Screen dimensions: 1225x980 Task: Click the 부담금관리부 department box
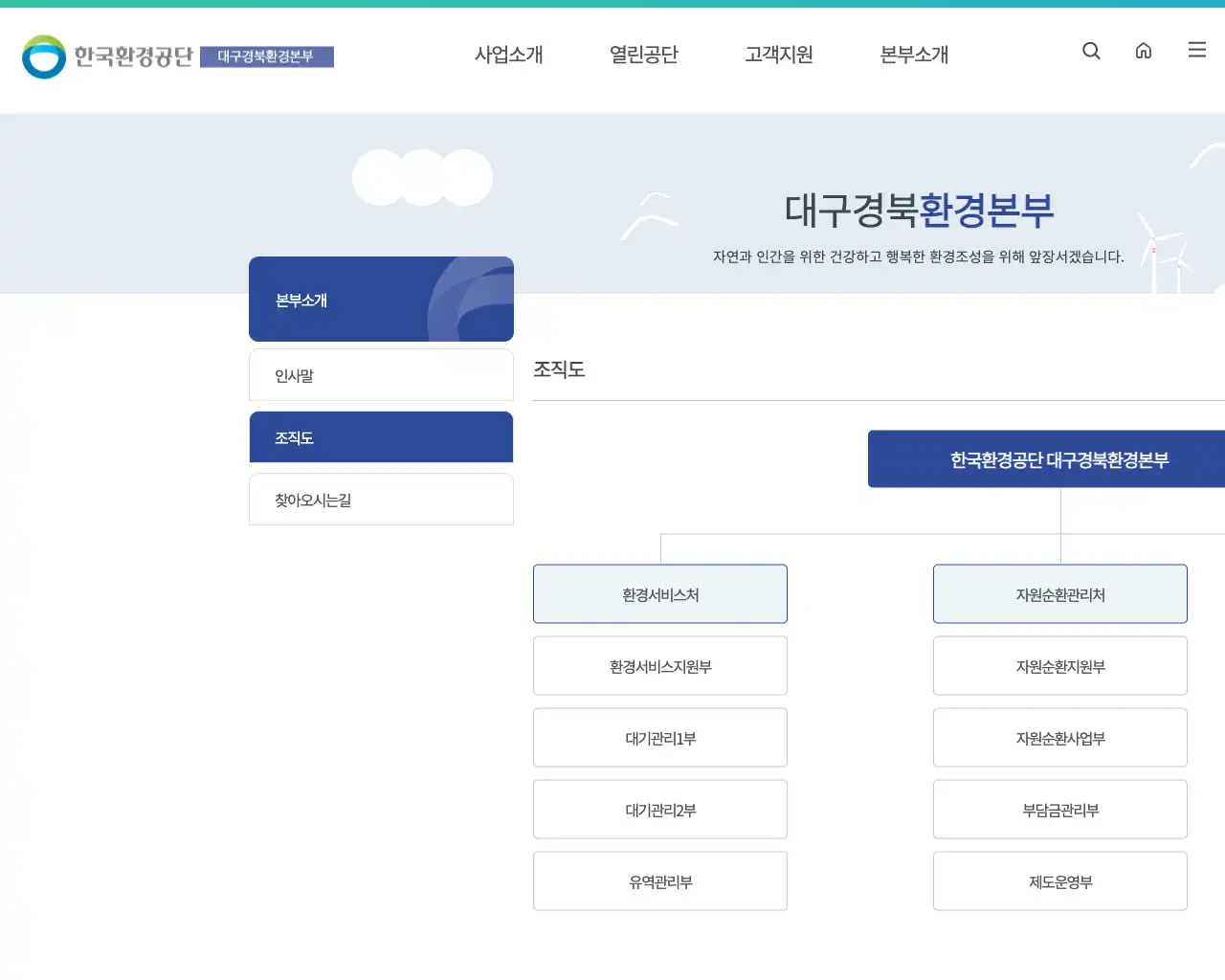point(1059,809)
